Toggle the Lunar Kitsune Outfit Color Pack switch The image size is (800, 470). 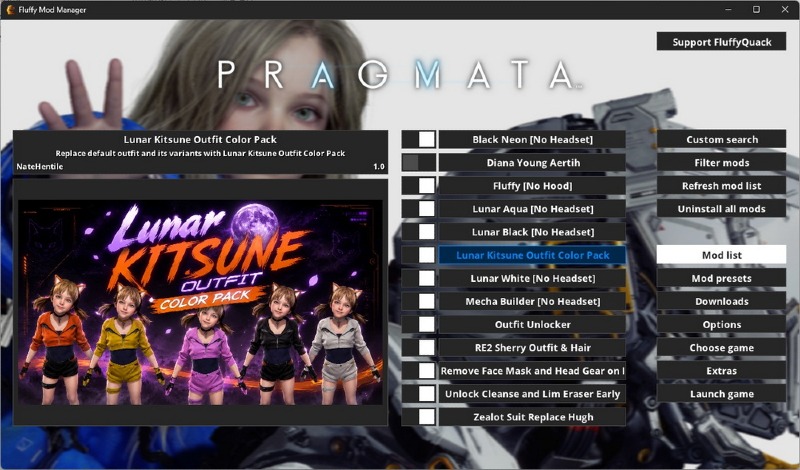click(419, 255)
